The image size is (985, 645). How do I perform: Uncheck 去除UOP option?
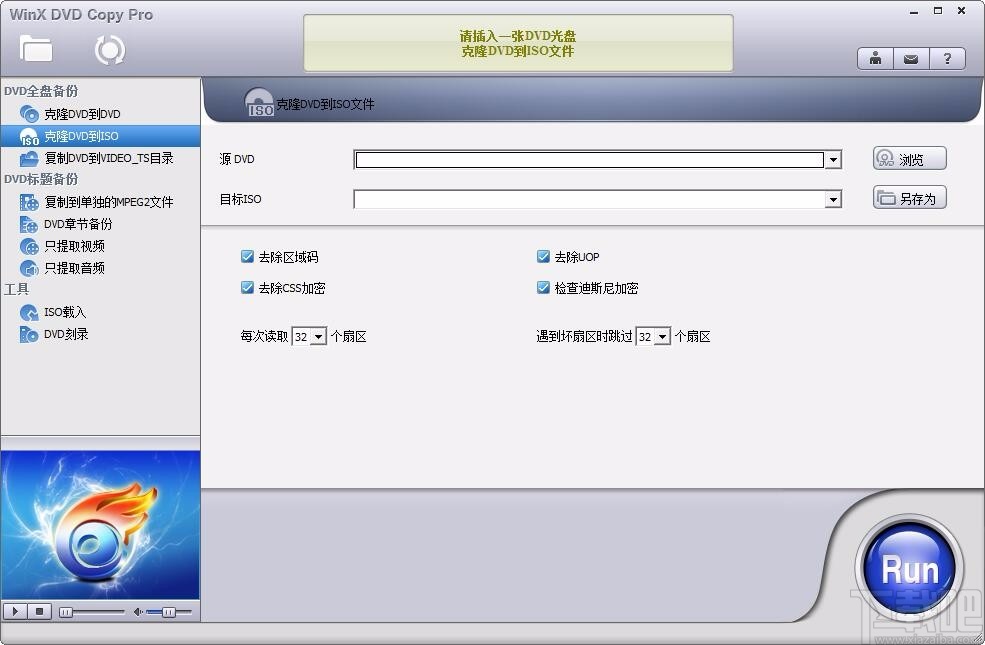point(543,256)
